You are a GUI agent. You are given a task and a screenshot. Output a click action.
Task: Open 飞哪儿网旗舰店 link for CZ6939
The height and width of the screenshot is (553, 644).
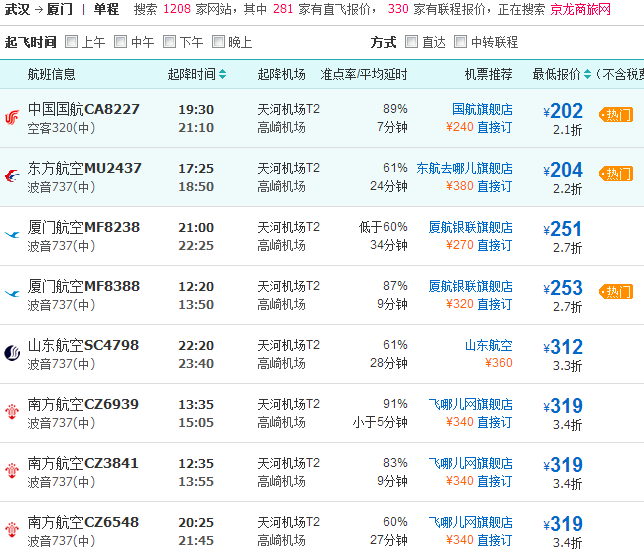pos(470,404)
